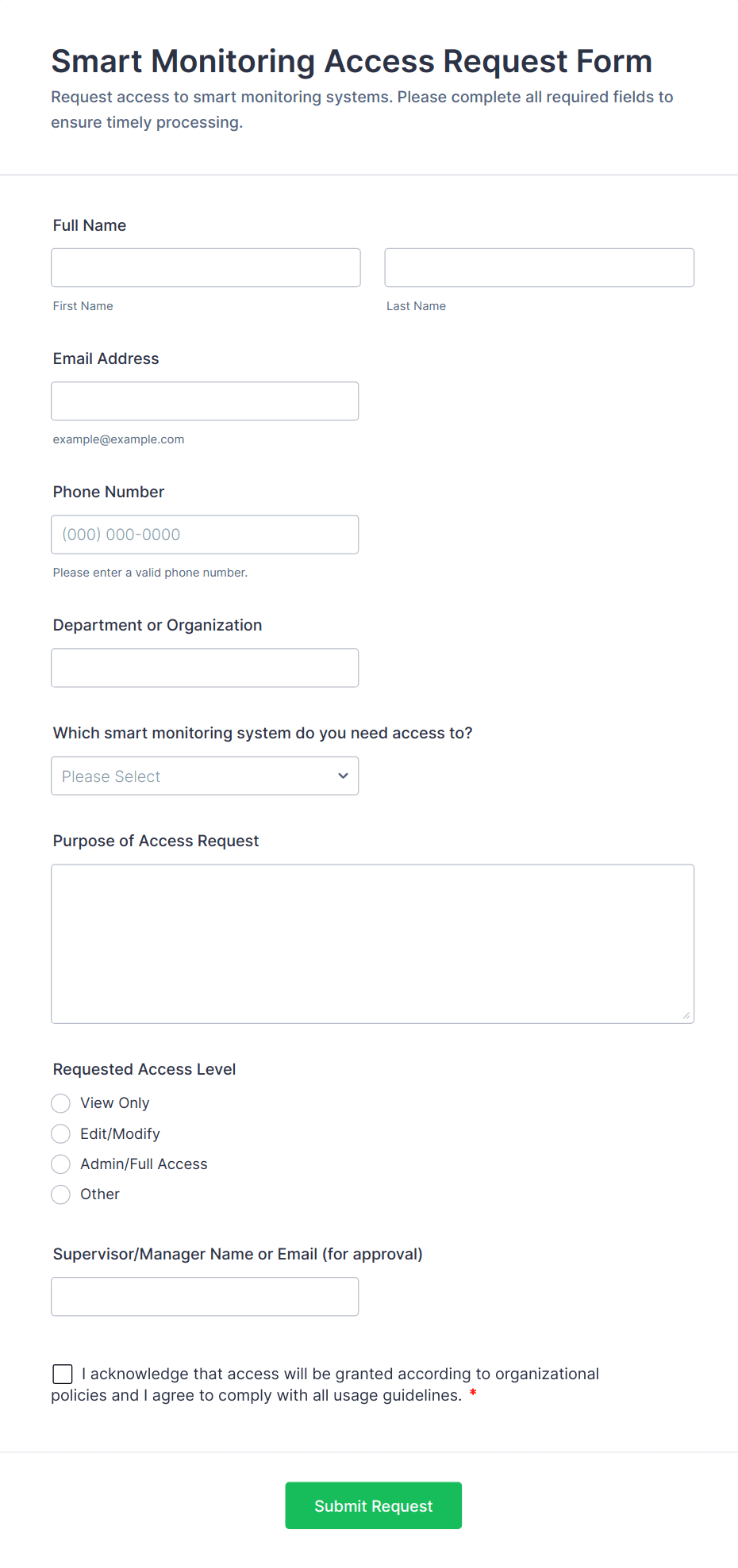738x1568 pixels.
Task: Click the First Name input field
Action: 206,267
